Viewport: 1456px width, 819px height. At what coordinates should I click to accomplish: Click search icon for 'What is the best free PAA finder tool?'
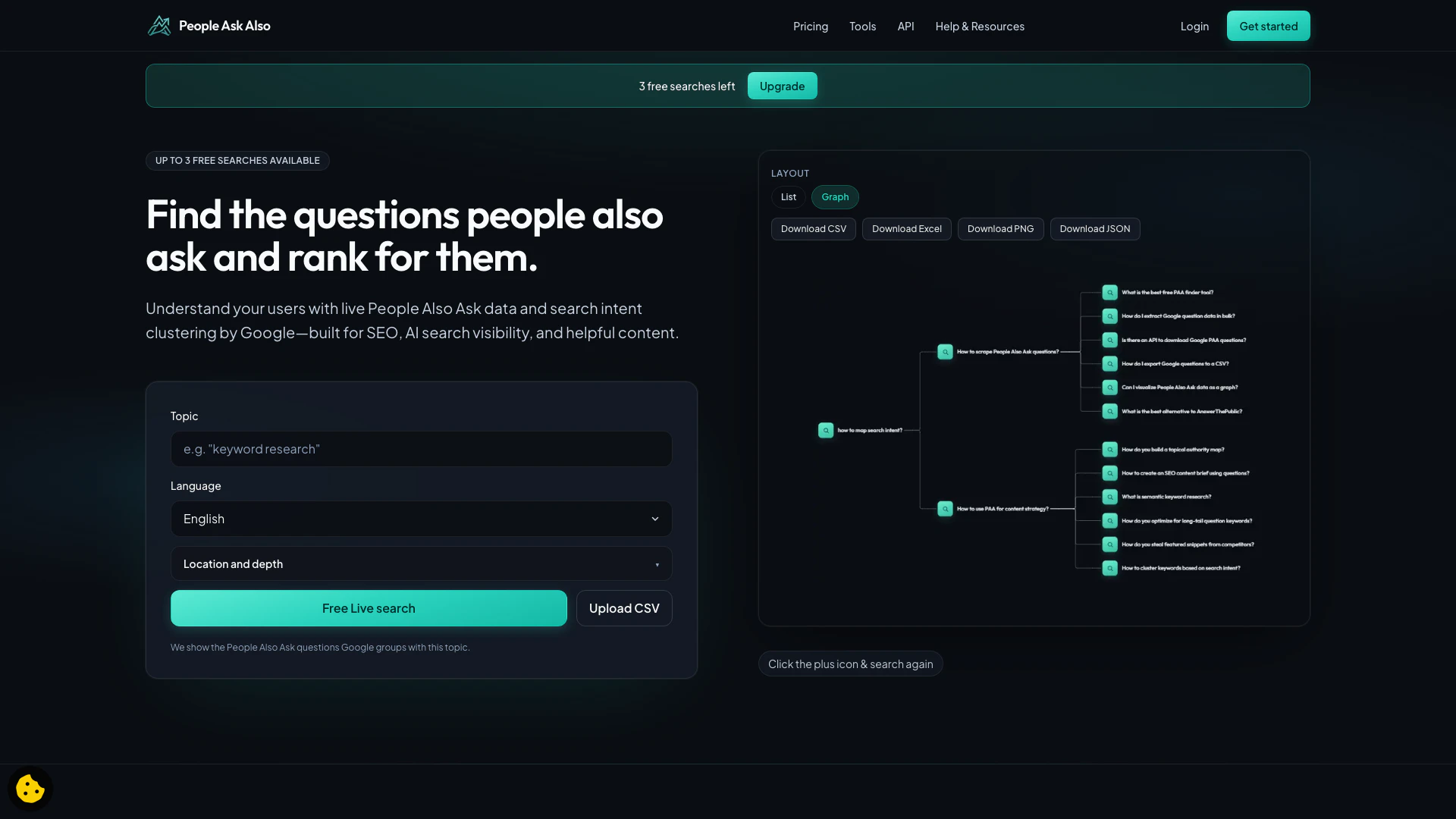tap(1109, 293)
